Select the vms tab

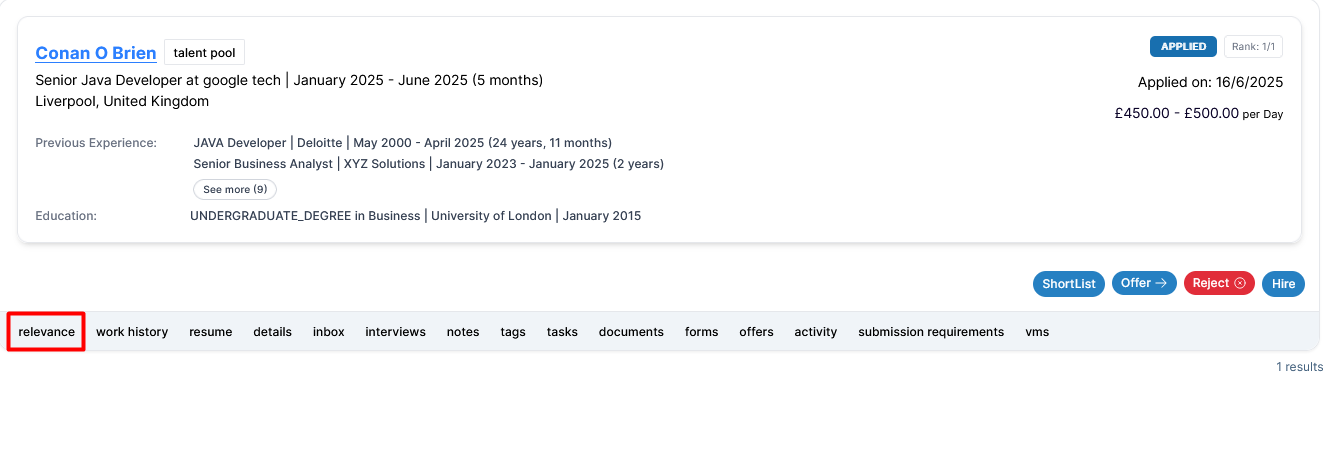click(1037, 332)
